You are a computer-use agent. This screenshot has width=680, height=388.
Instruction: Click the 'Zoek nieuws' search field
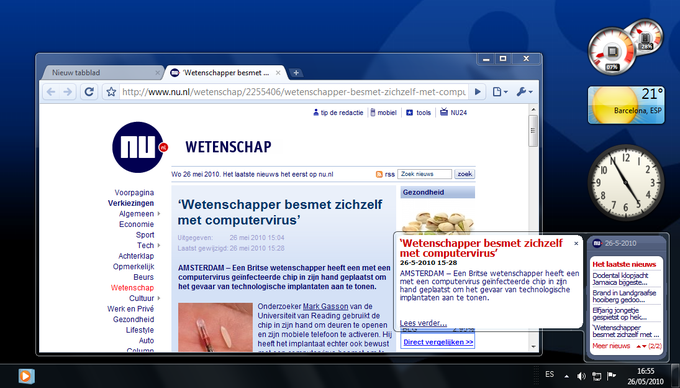[x=424, y=174]
